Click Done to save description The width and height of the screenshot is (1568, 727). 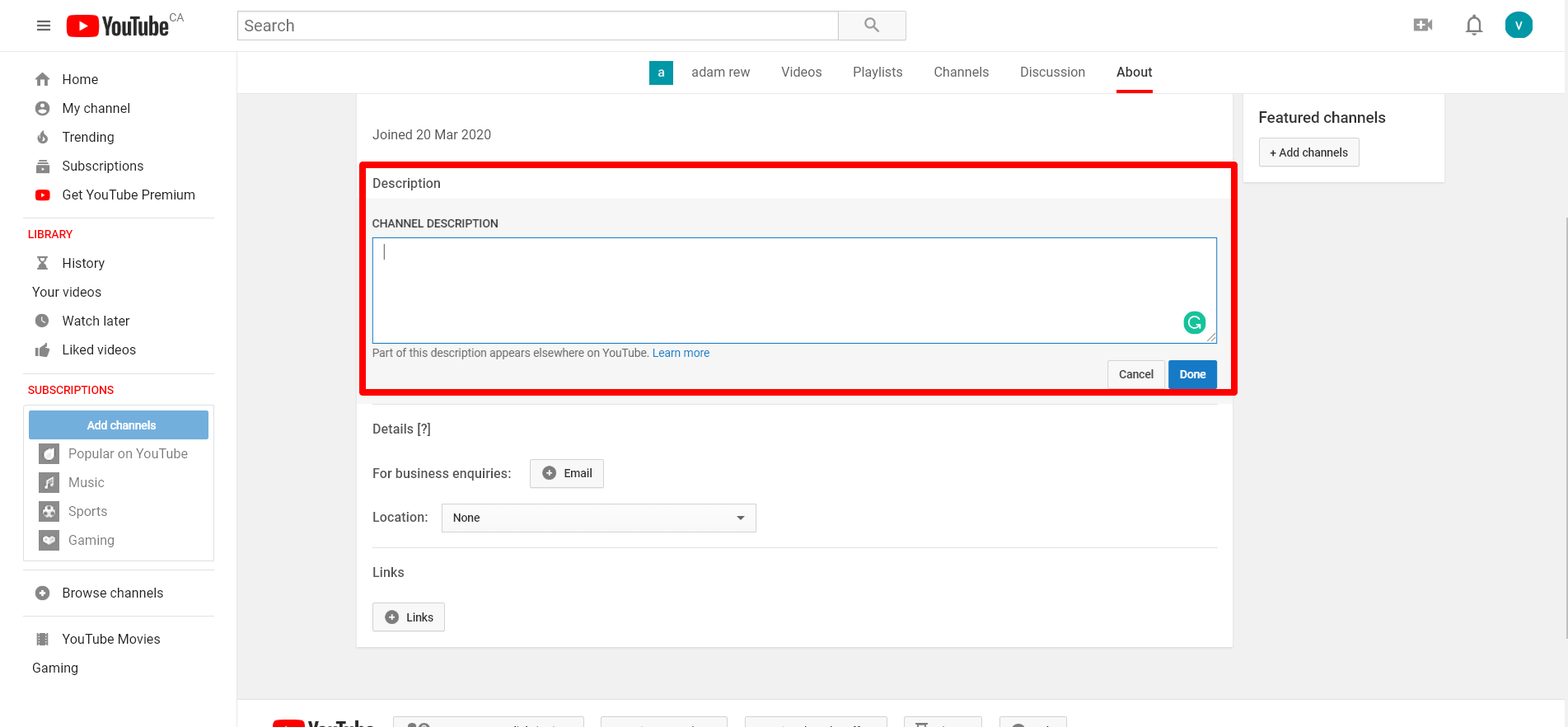(x=1192, y=374)
